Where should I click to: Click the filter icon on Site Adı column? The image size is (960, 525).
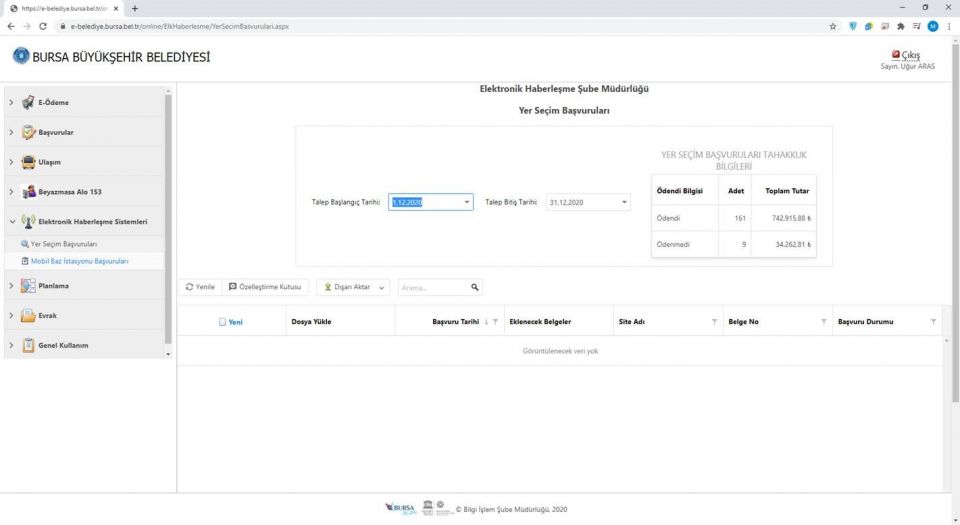tap(714, 322)
